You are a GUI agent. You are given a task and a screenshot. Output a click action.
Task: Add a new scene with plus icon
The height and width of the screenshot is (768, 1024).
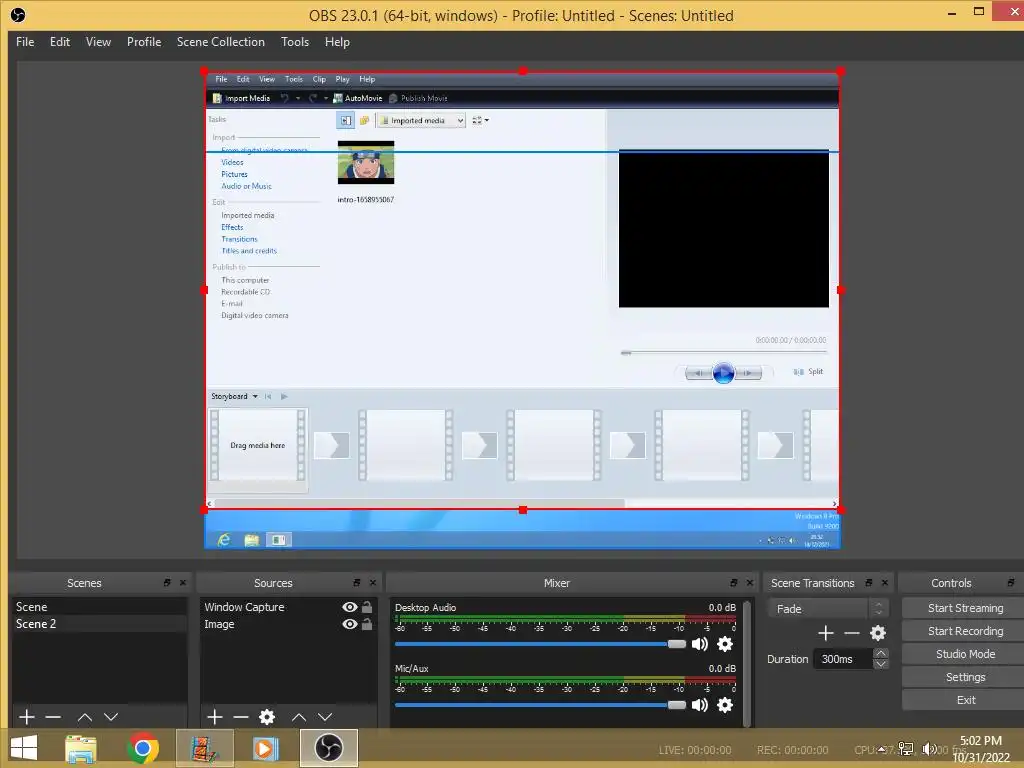coord(27,717)
